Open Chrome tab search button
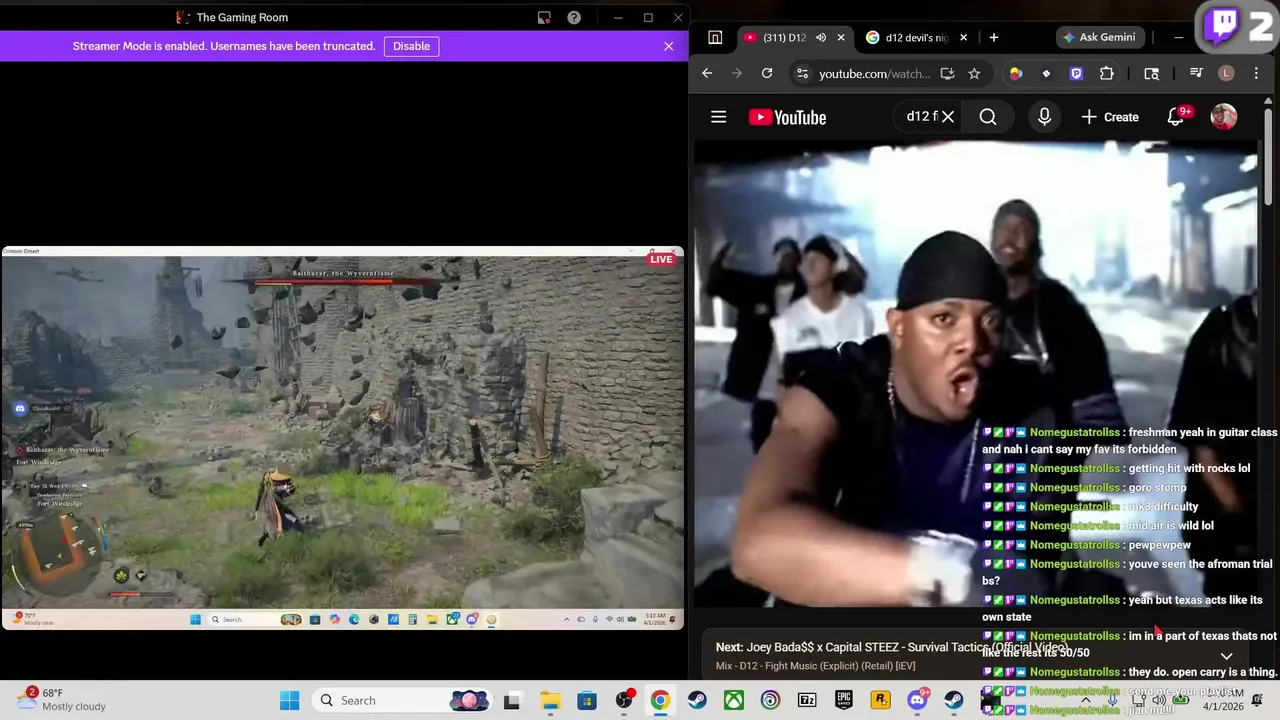Screen dimensions: 1280x720 tap(715, 37)
